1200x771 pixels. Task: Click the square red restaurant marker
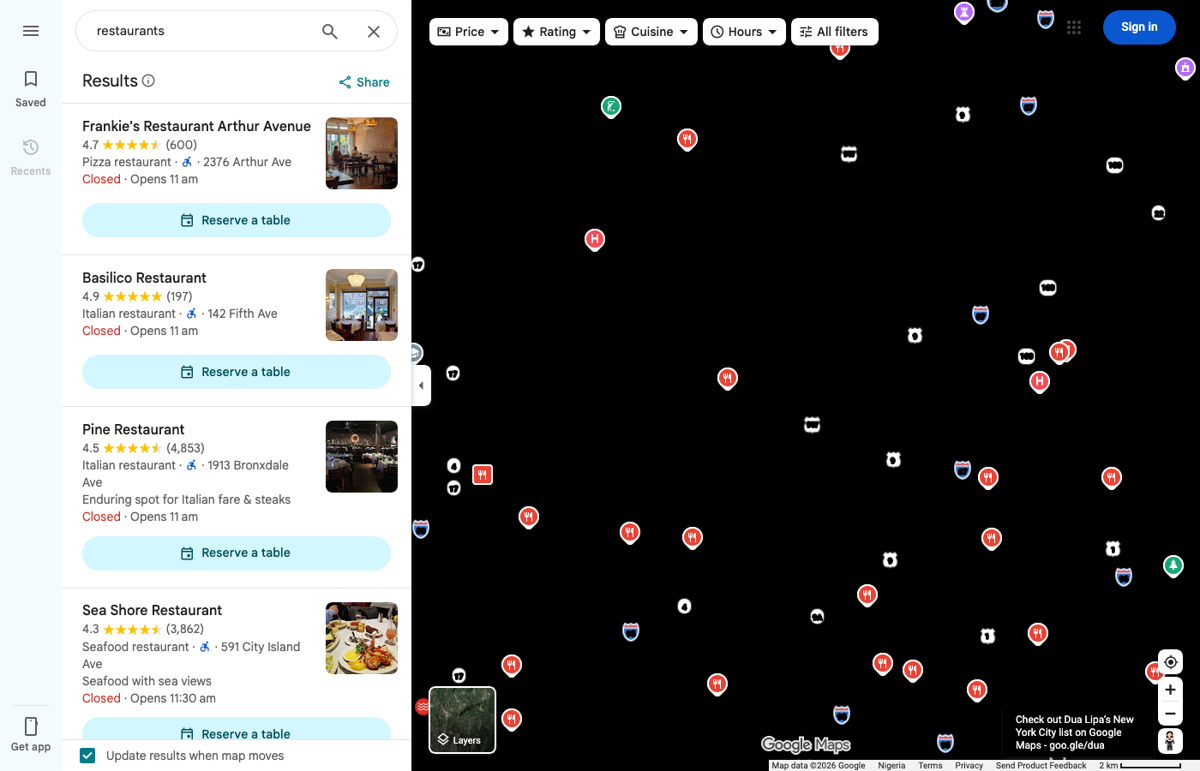click(483, 475)
